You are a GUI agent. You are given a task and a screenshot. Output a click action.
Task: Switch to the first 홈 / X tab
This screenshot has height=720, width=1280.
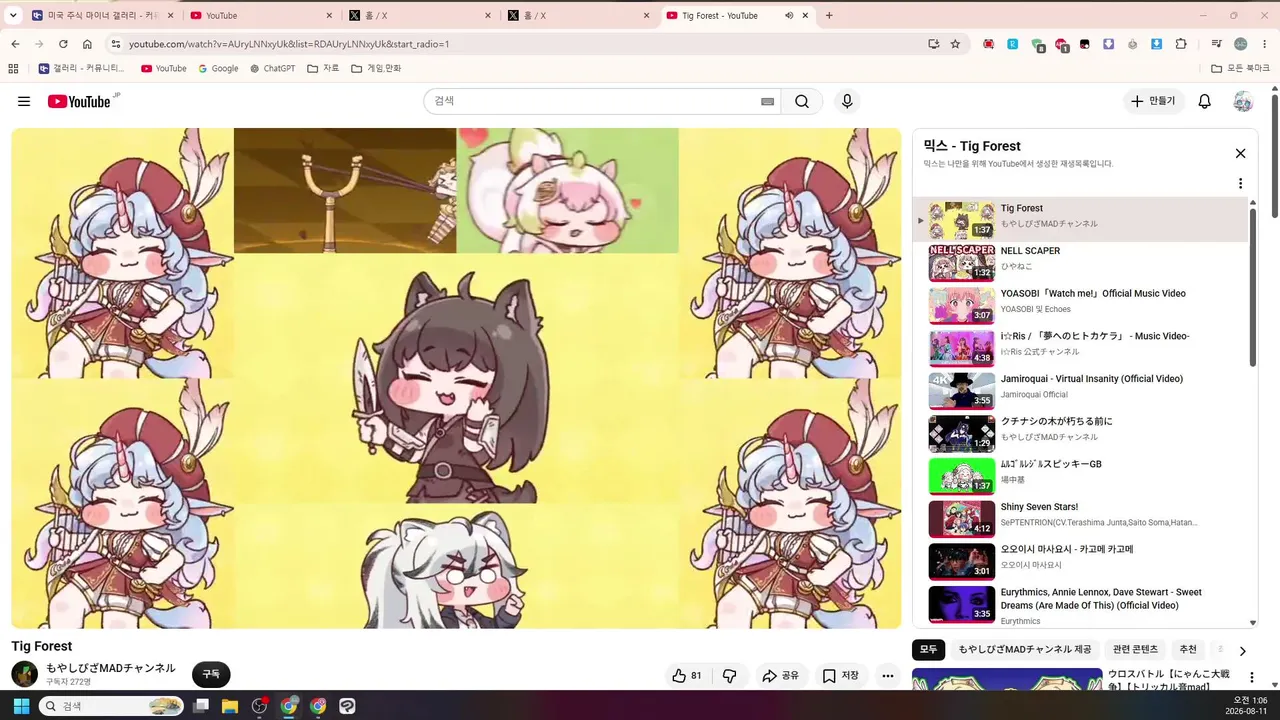[421, 15]
